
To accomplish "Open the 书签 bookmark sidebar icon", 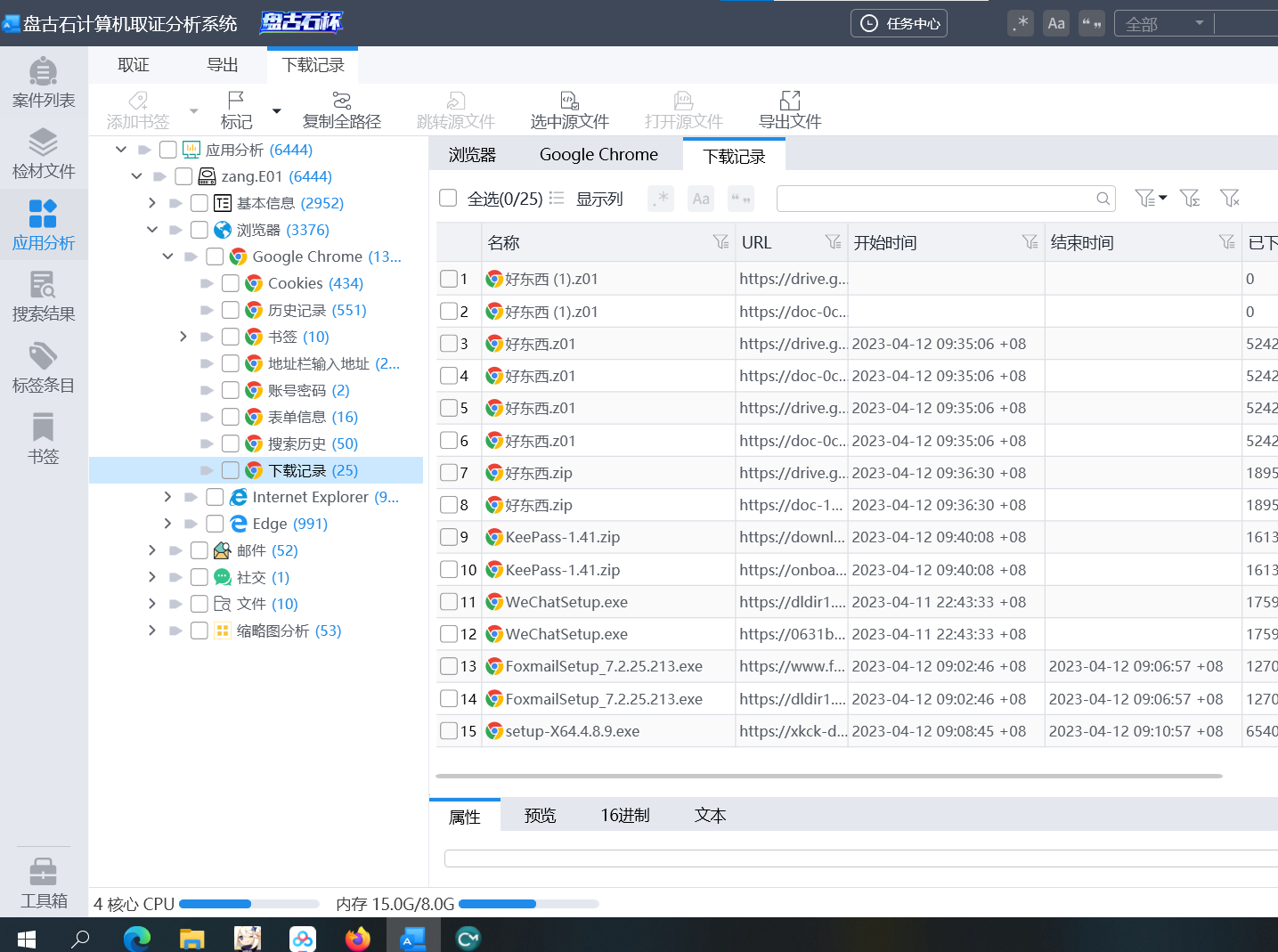I will tap(43, 439).
